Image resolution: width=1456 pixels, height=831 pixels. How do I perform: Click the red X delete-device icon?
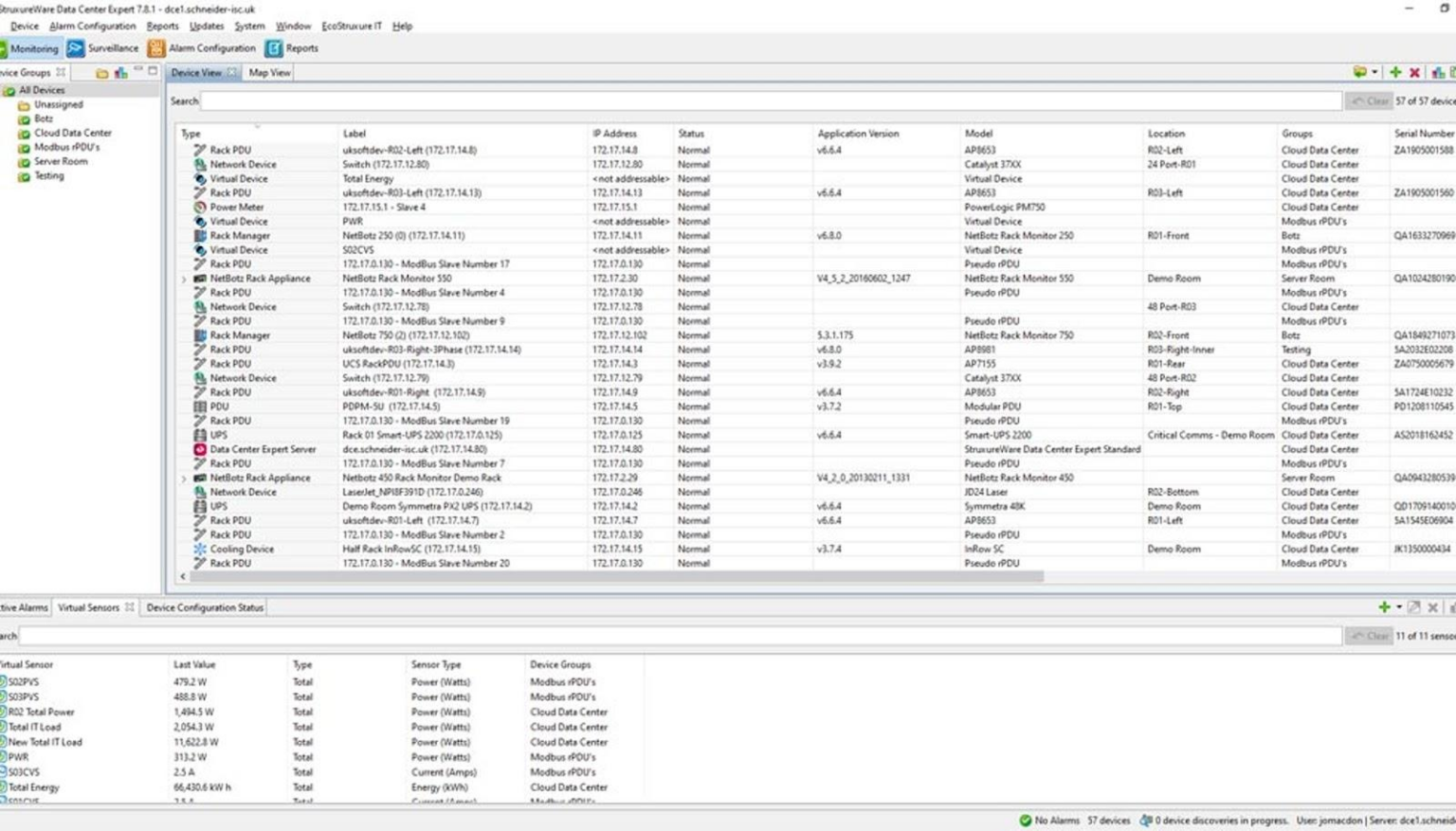(x=1412, y=72)
